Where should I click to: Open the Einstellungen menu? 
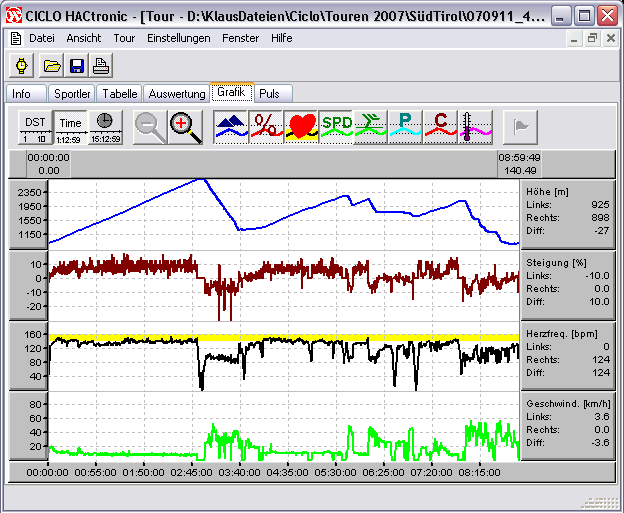pyautogui.click(x=179, y=38)
